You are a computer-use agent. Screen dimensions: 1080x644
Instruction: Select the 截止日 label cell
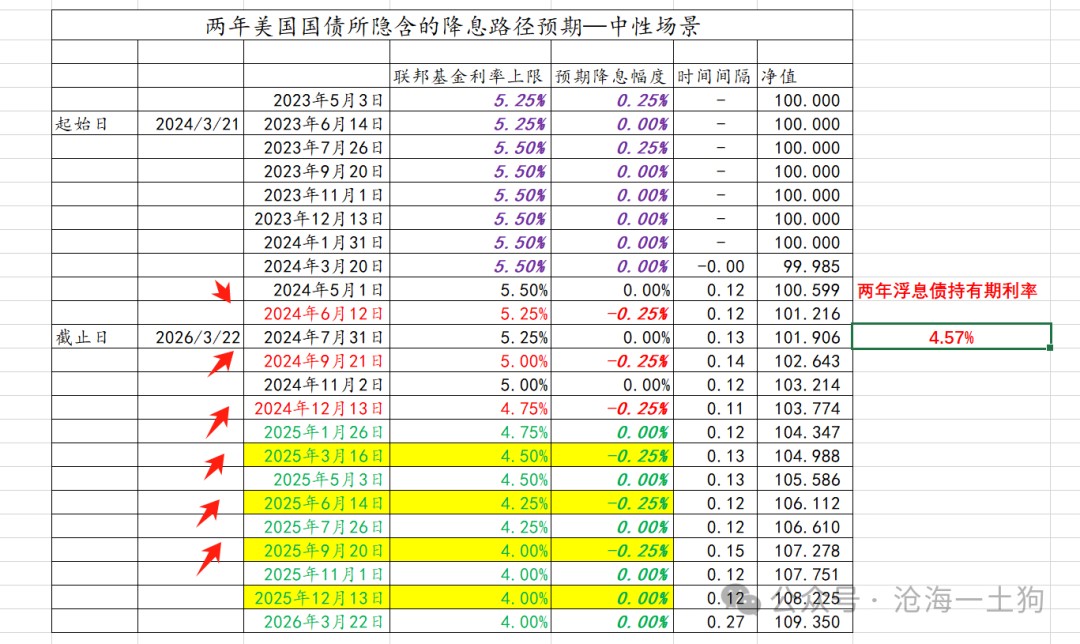95,337
